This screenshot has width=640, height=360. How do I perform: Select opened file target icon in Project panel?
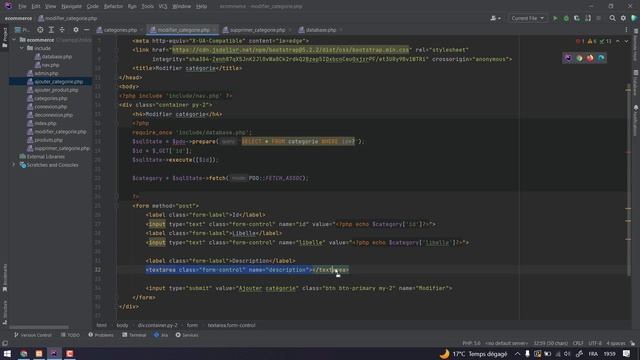[x=40, y=30]
